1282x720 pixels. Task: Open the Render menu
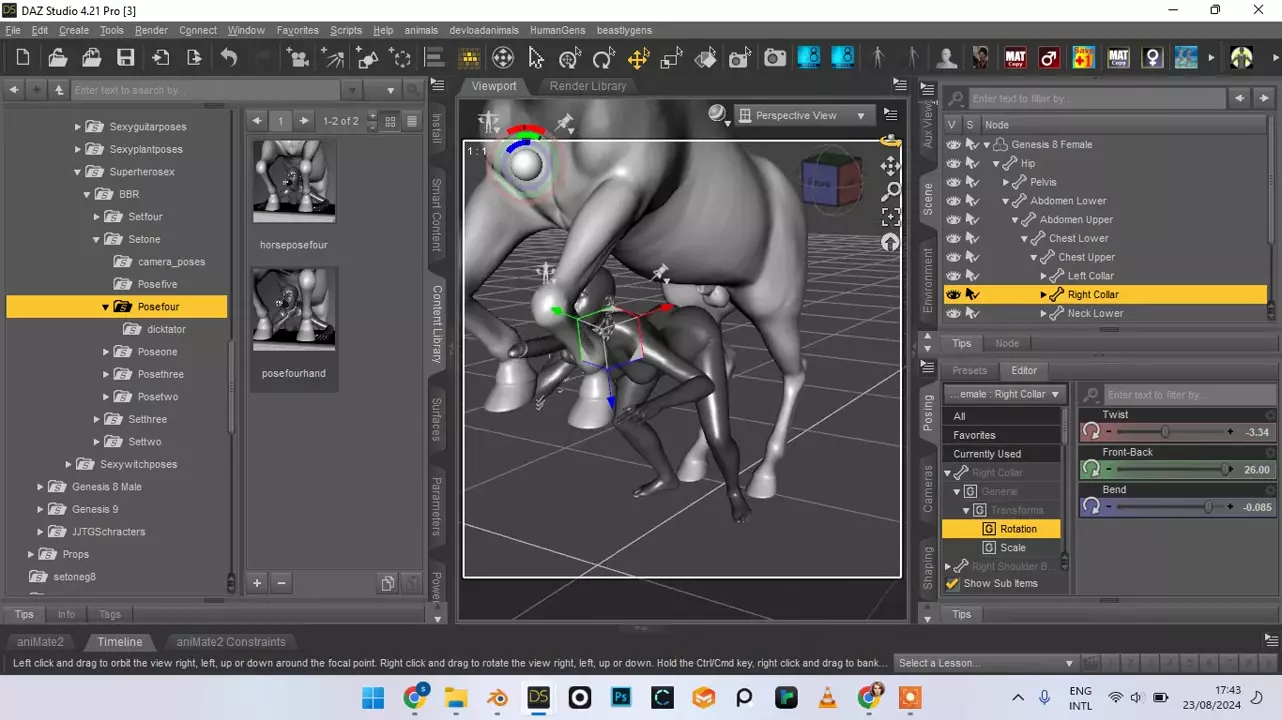click(151, 30)
